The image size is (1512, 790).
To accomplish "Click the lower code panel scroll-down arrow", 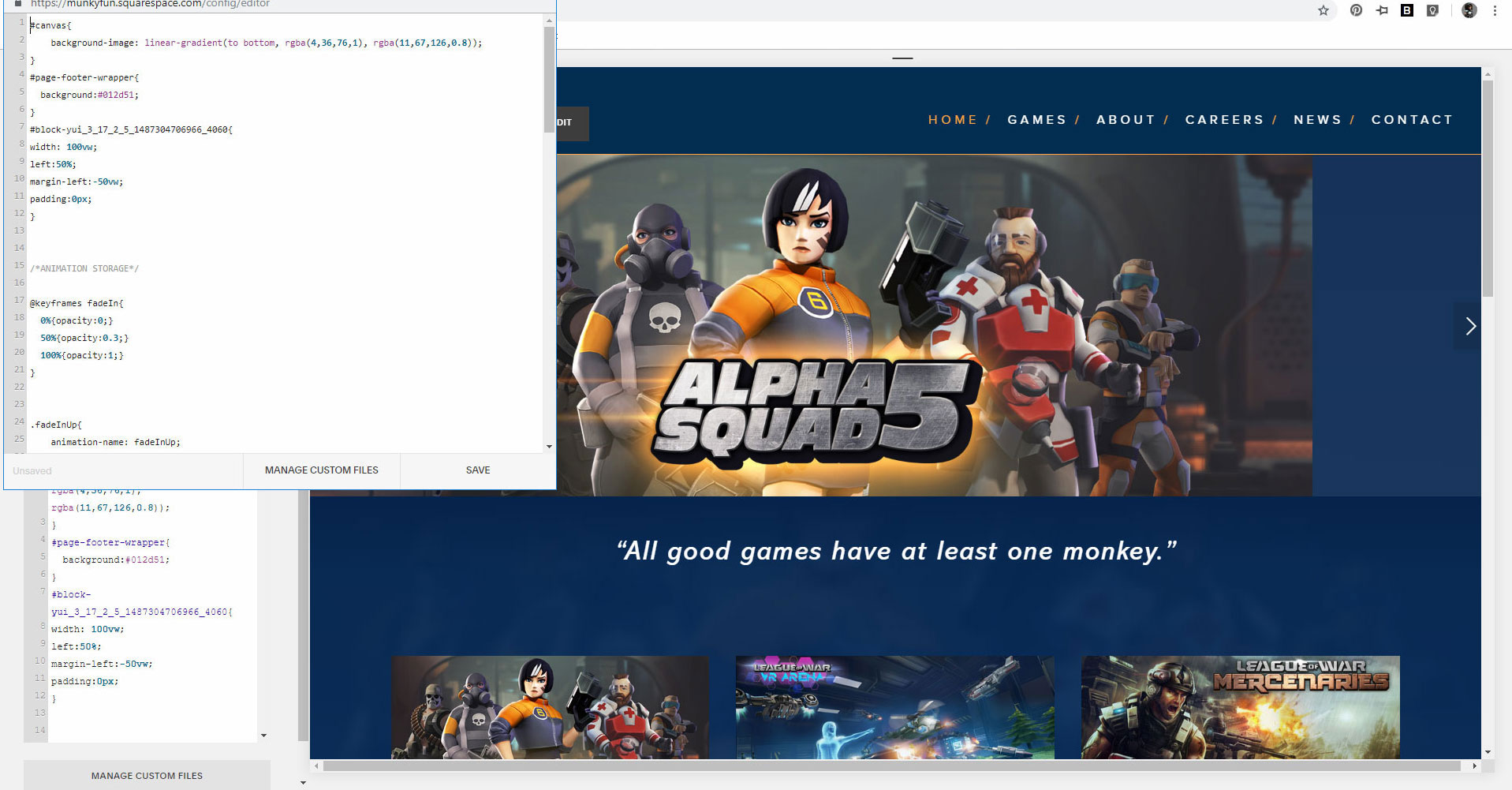I will pos(263,736).
